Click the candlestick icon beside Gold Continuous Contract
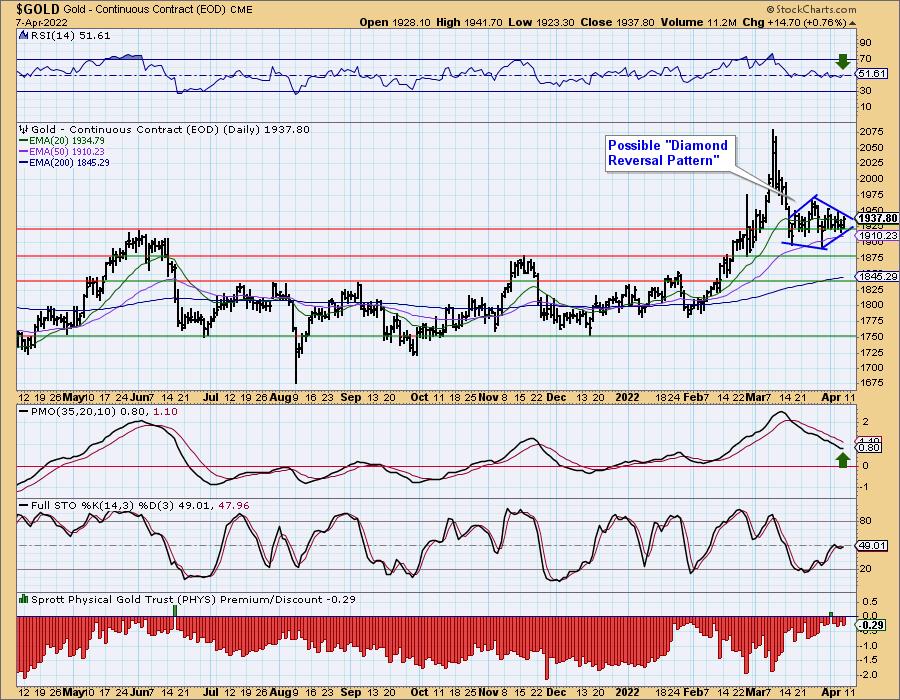The height and width of the screenshot is (700, 900). (x=24, y=130)
